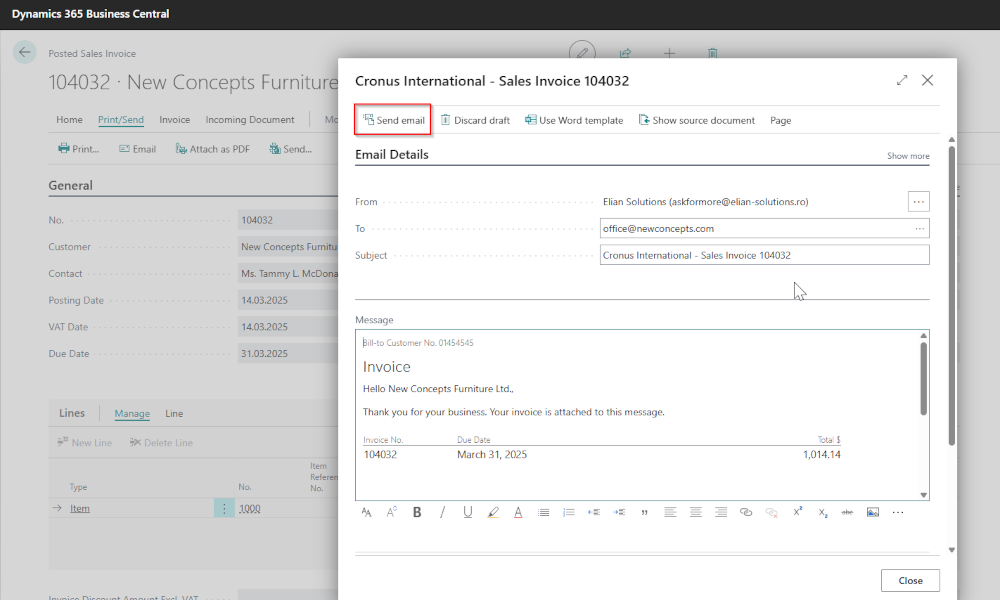Viewport: 1000px width, 600px height.
Task: Toggle underline formatting
Action: click(467, 512)
